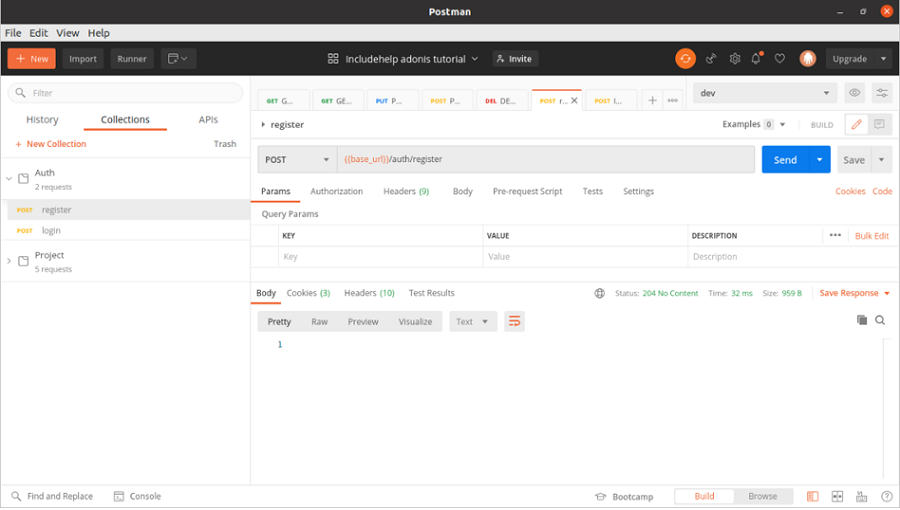The image size is (900, 510).
Task: Click the New button
Action: (x=32, y=59)
